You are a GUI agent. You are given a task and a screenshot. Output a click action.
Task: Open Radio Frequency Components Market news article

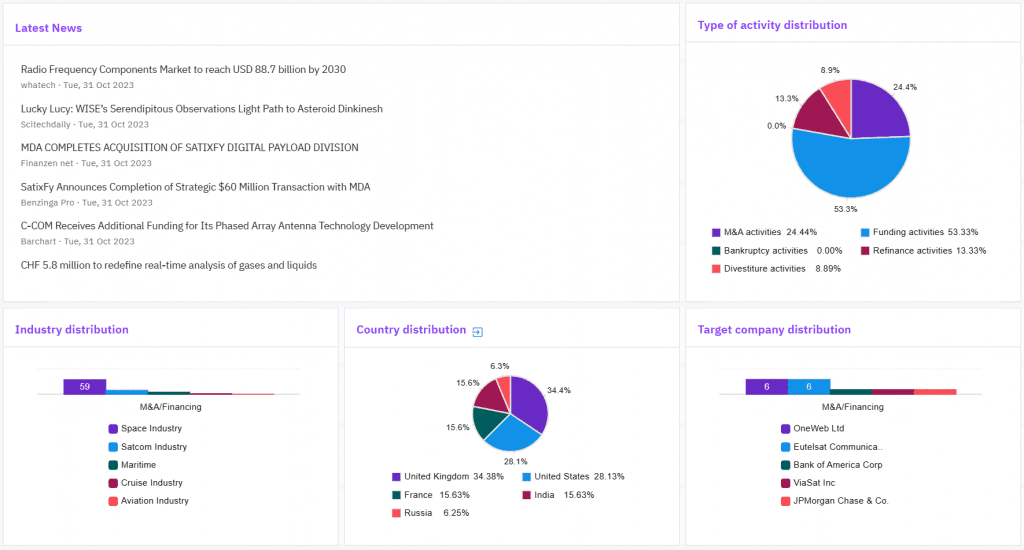click(183, 70)
